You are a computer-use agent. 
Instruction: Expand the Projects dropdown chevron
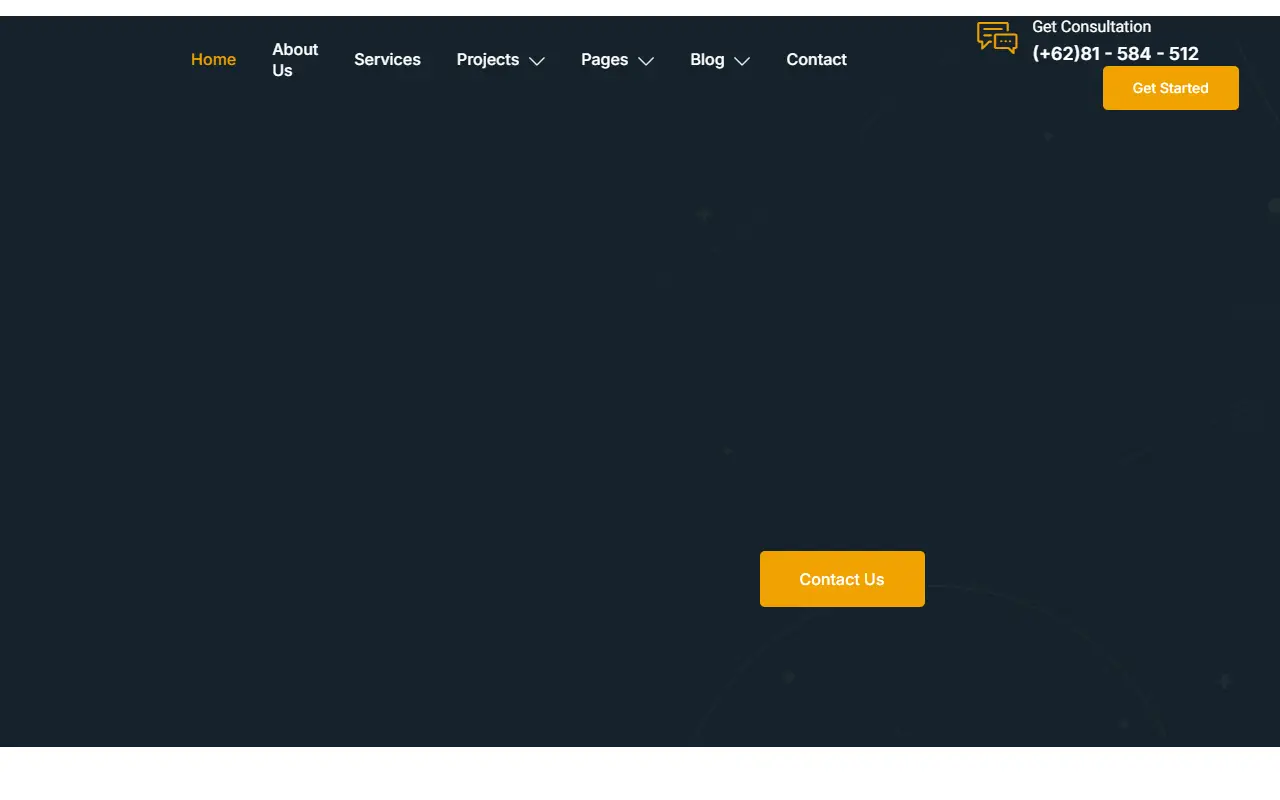point(537,61)
